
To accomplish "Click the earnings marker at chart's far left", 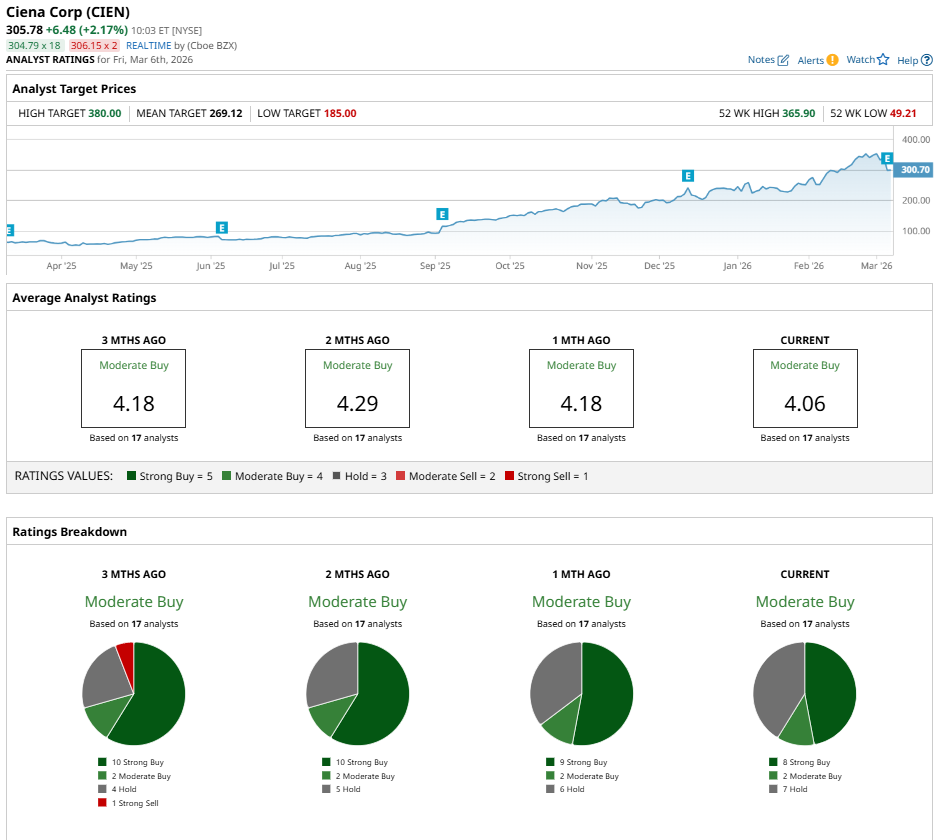I will coord(10,230).
